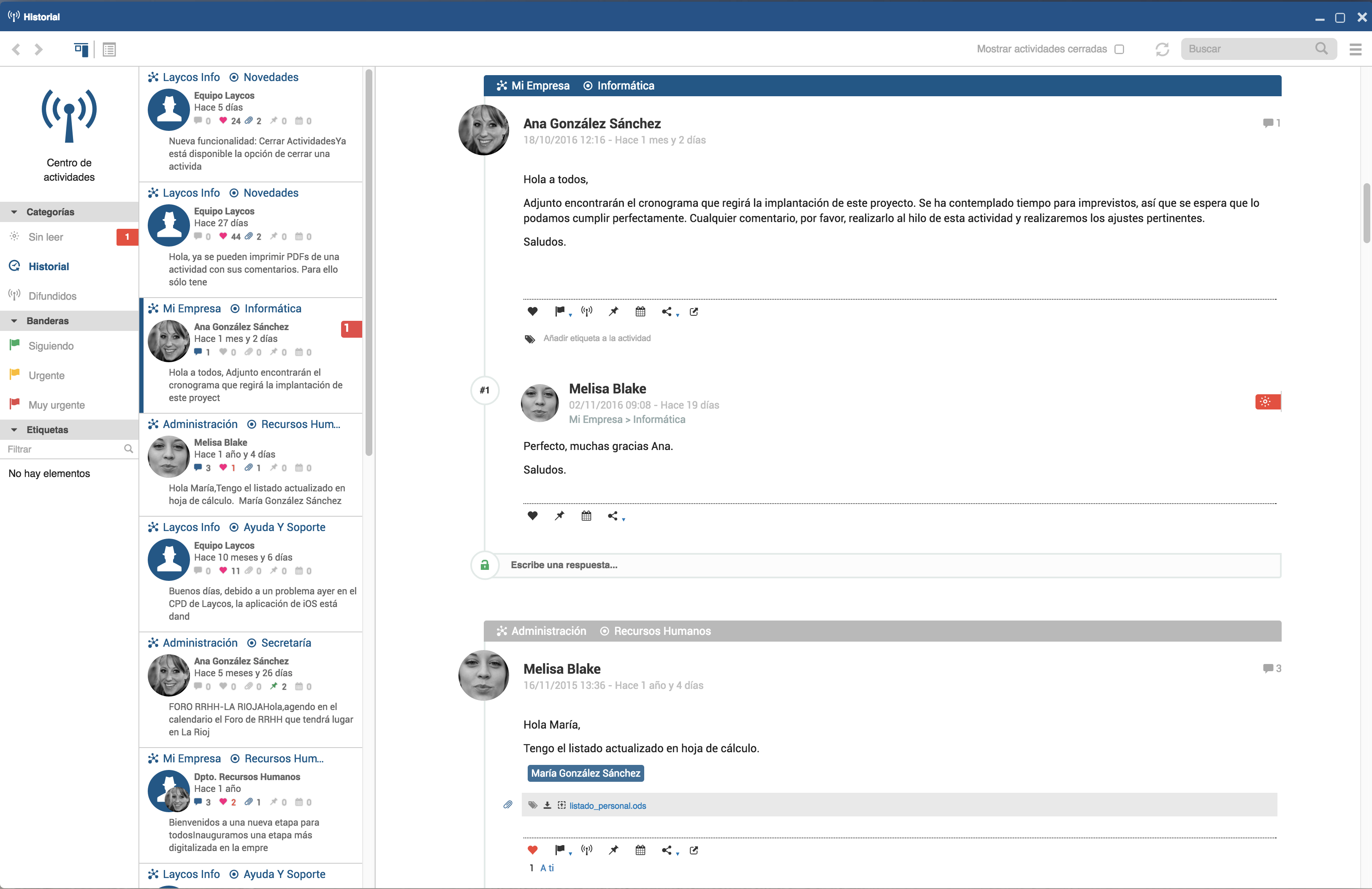Open Mi Empresa > Informática breadcrumb link
Viewport: 1372px width, 889px height.
coord(626,420)
